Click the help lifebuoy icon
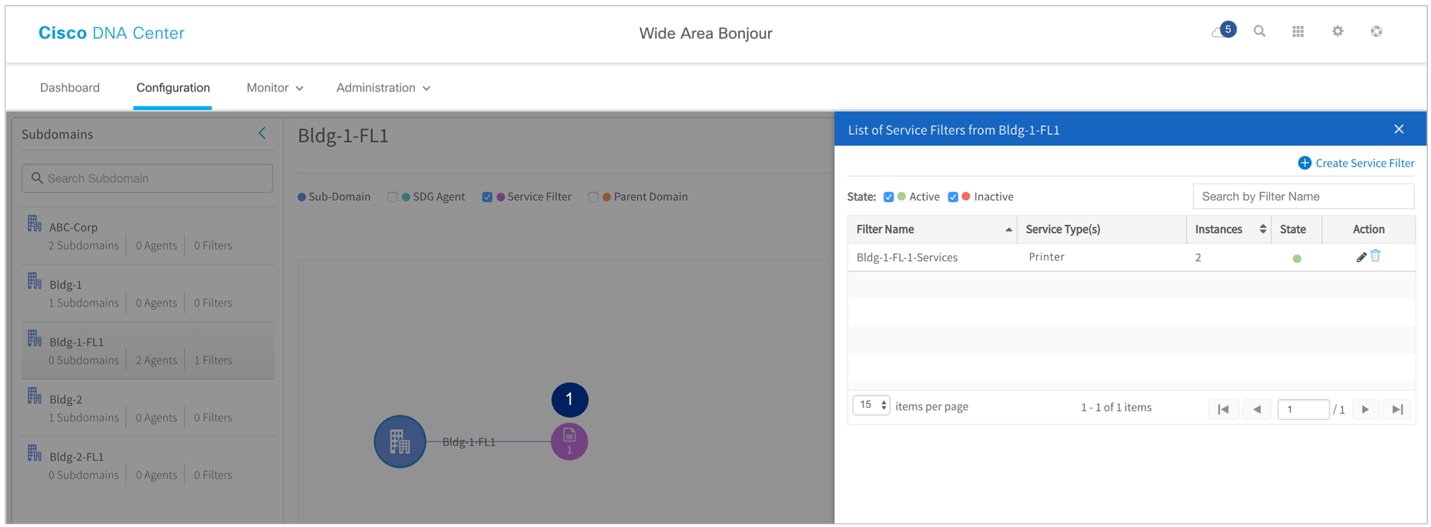 1377,32
